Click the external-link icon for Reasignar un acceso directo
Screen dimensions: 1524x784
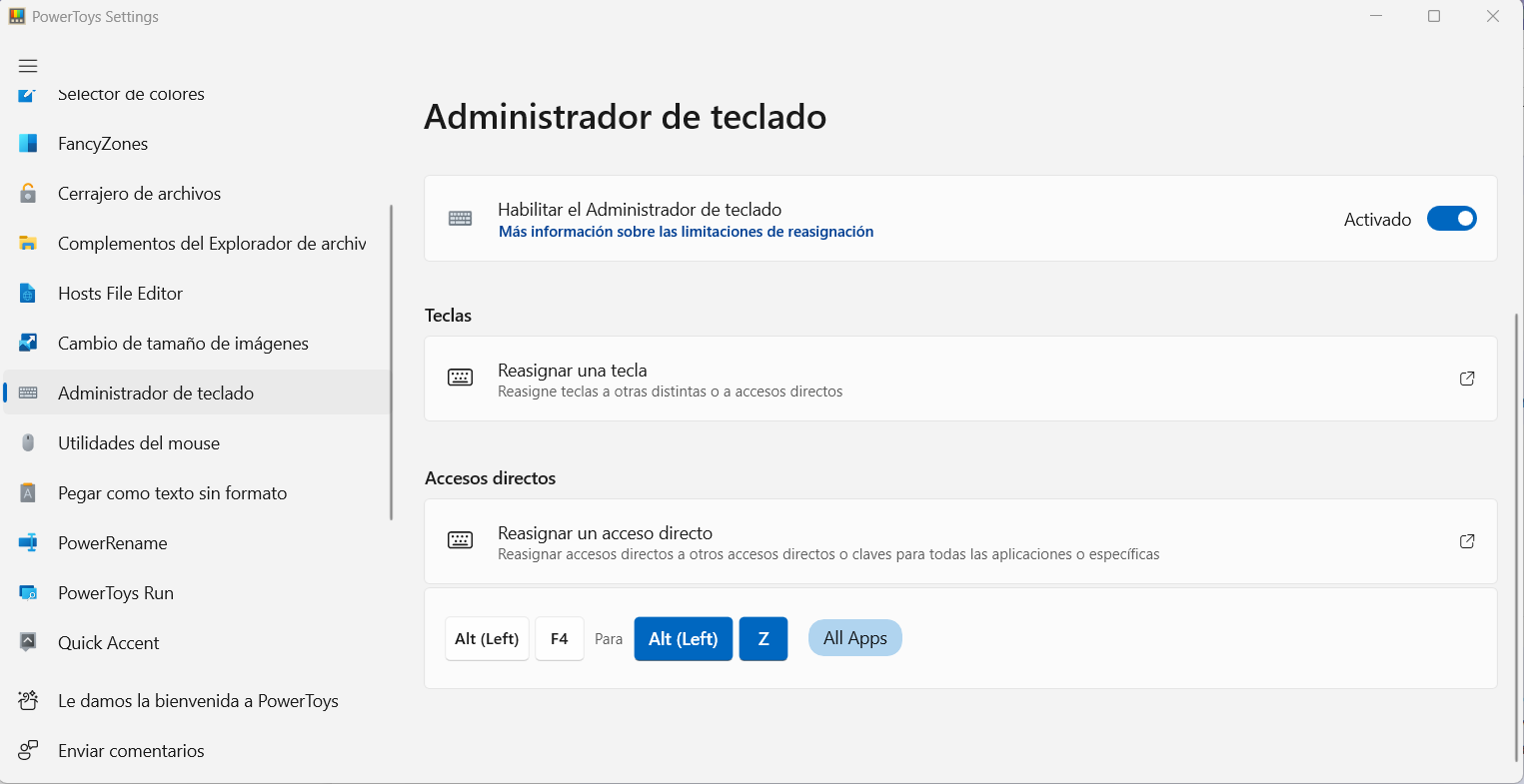(x=1467, y=541)
